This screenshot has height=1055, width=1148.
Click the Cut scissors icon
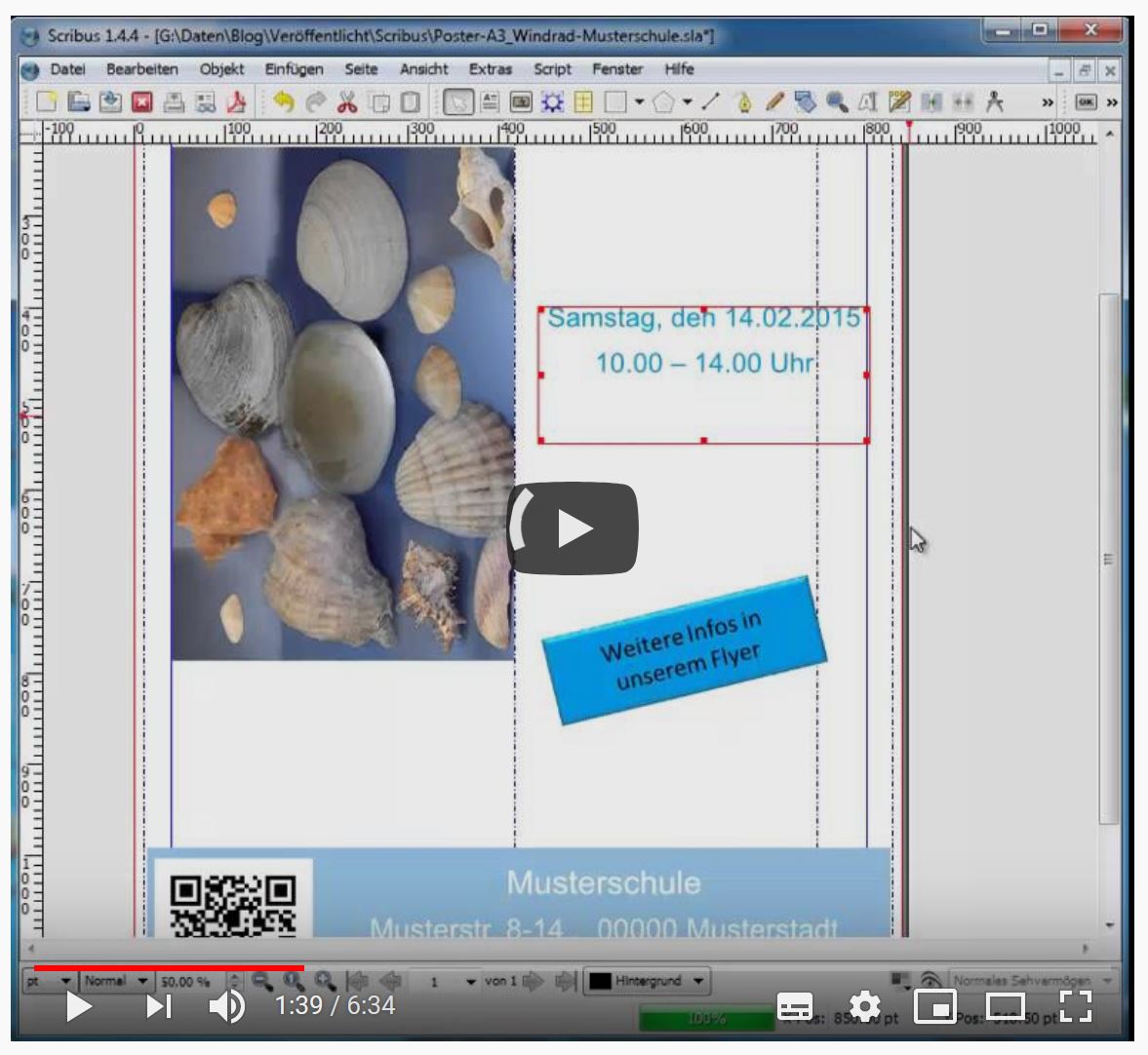(x=347, y=101)
